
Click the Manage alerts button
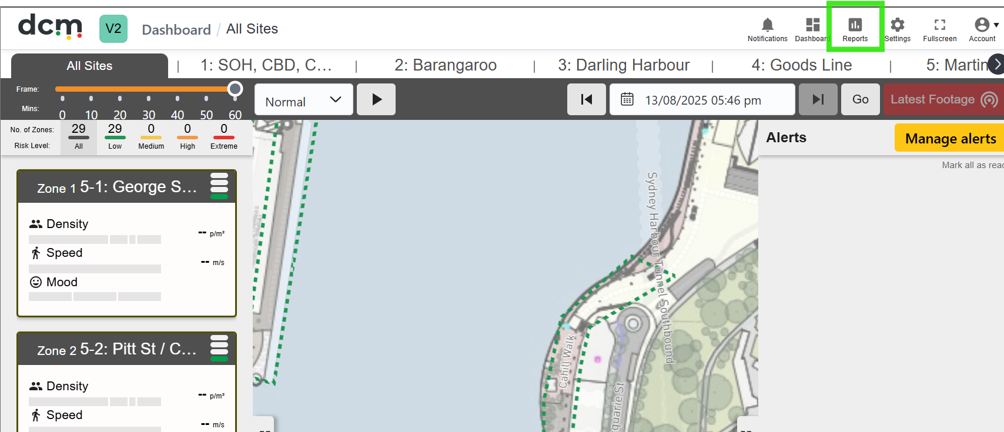coord(950,138)
